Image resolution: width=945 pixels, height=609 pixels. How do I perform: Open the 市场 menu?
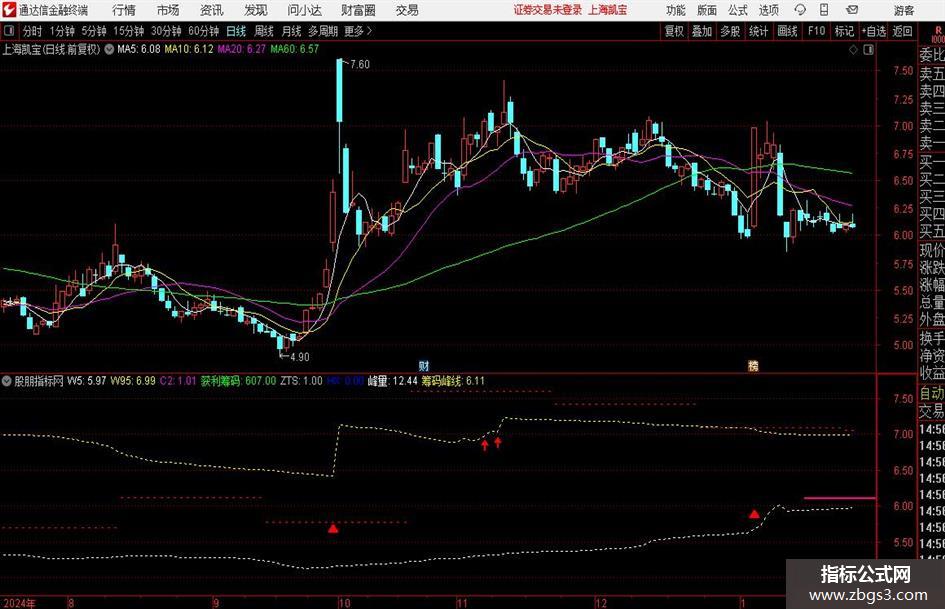click(168, 10)
